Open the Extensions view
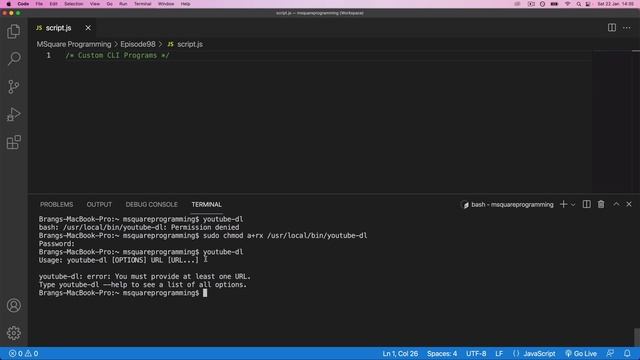Viewport: 640px width, 360px height. (x=13, y=142)
